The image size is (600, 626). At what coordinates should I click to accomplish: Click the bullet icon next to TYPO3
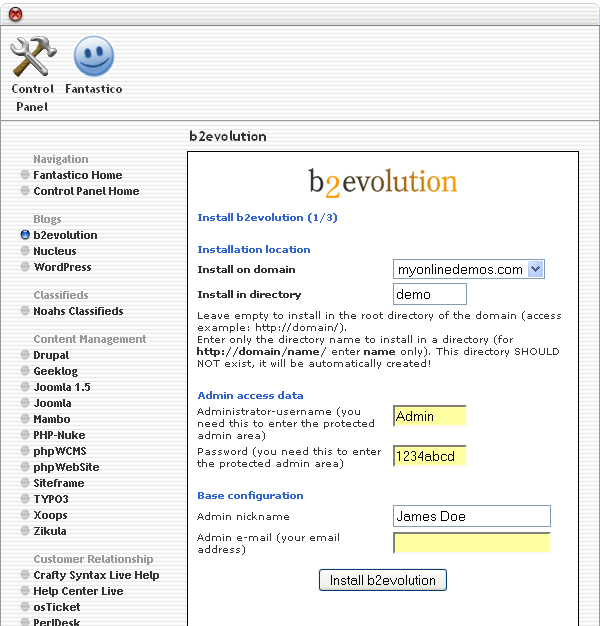coord(25,499)
